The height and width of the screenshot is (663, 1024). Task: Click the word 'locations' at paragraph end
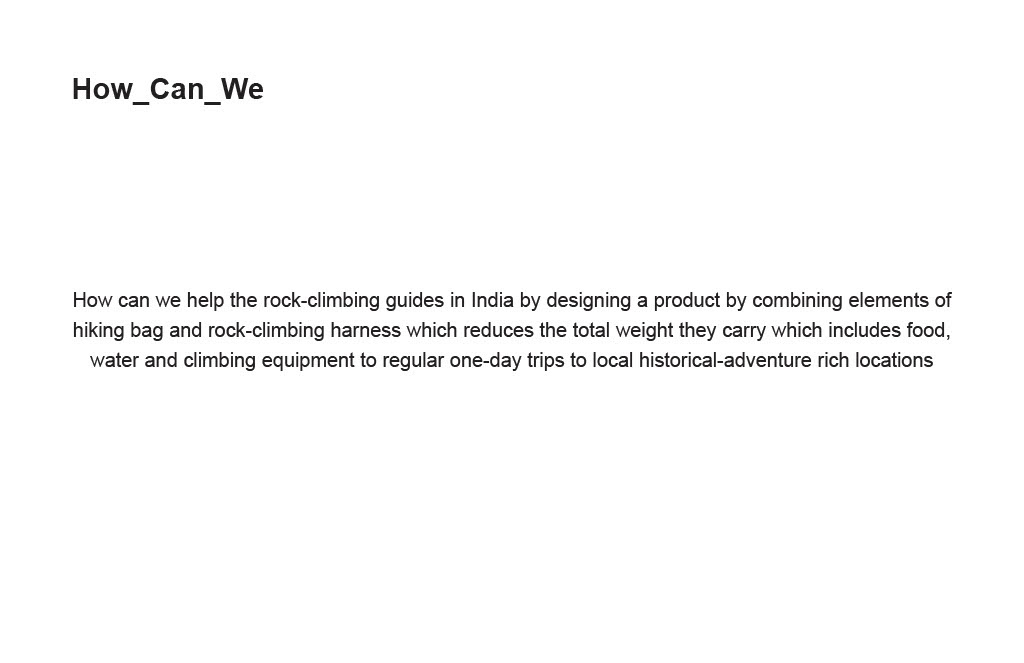894,360
